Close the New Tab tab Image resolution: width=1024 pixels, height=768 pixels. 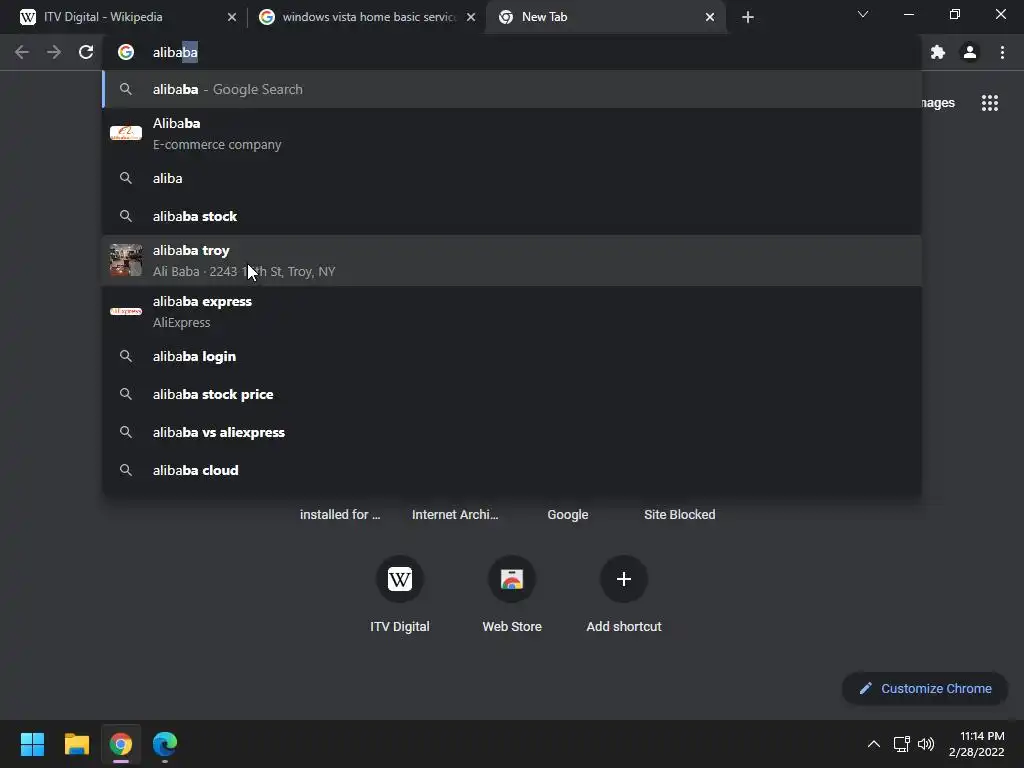(x=710, y=17)
